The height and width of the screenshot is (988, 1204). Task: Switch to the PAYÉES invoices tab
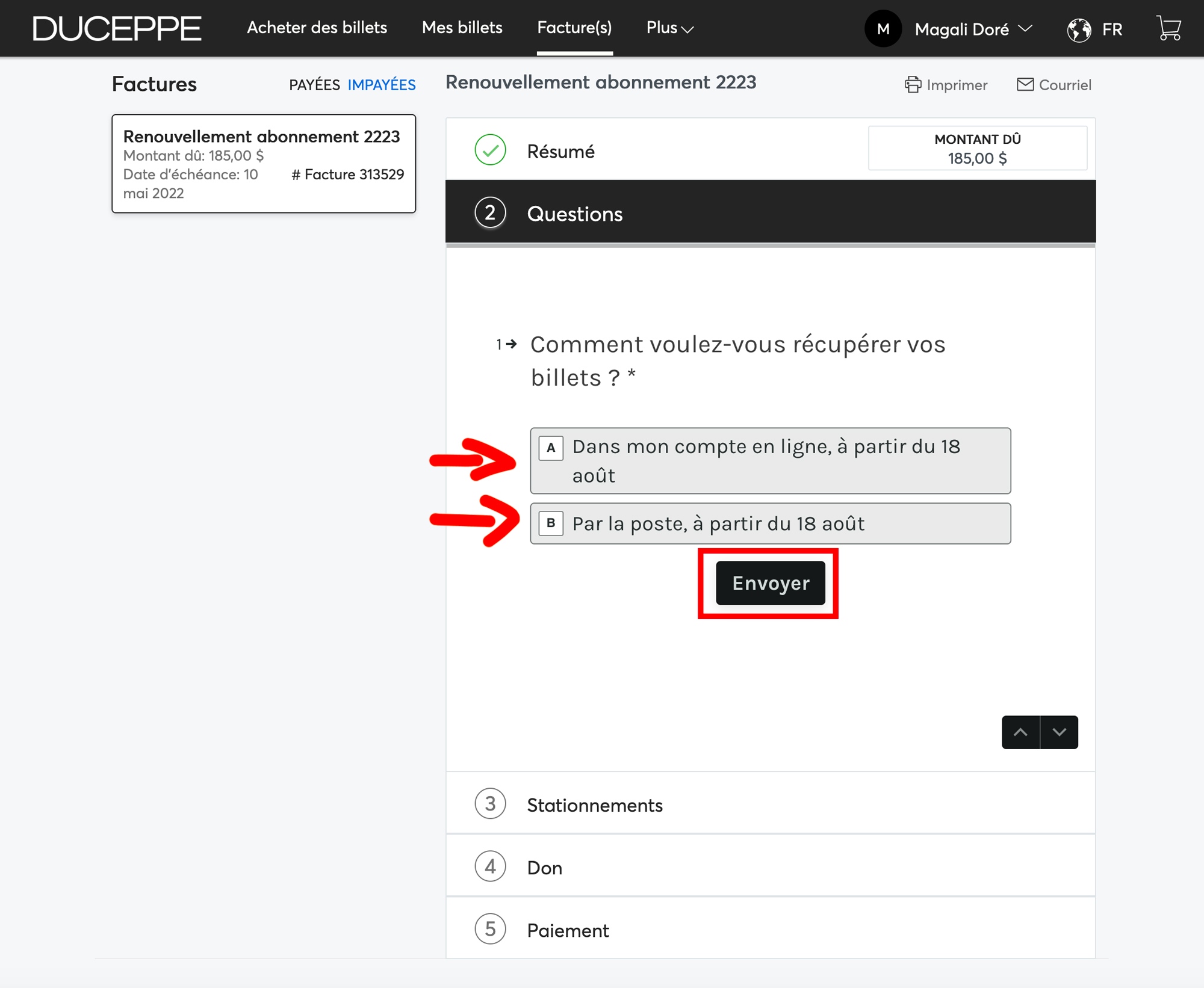point(314,85)
